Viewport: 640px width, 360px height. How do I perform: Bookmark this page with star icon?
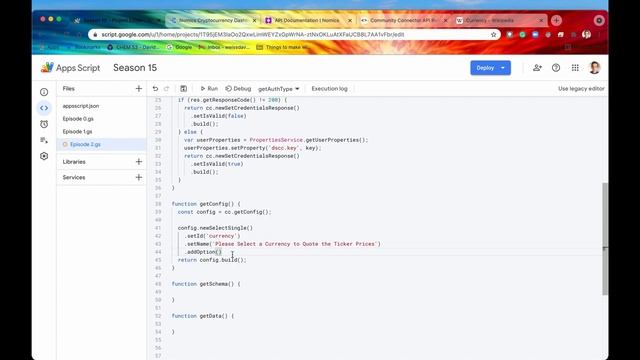click(x=493, y=35)
